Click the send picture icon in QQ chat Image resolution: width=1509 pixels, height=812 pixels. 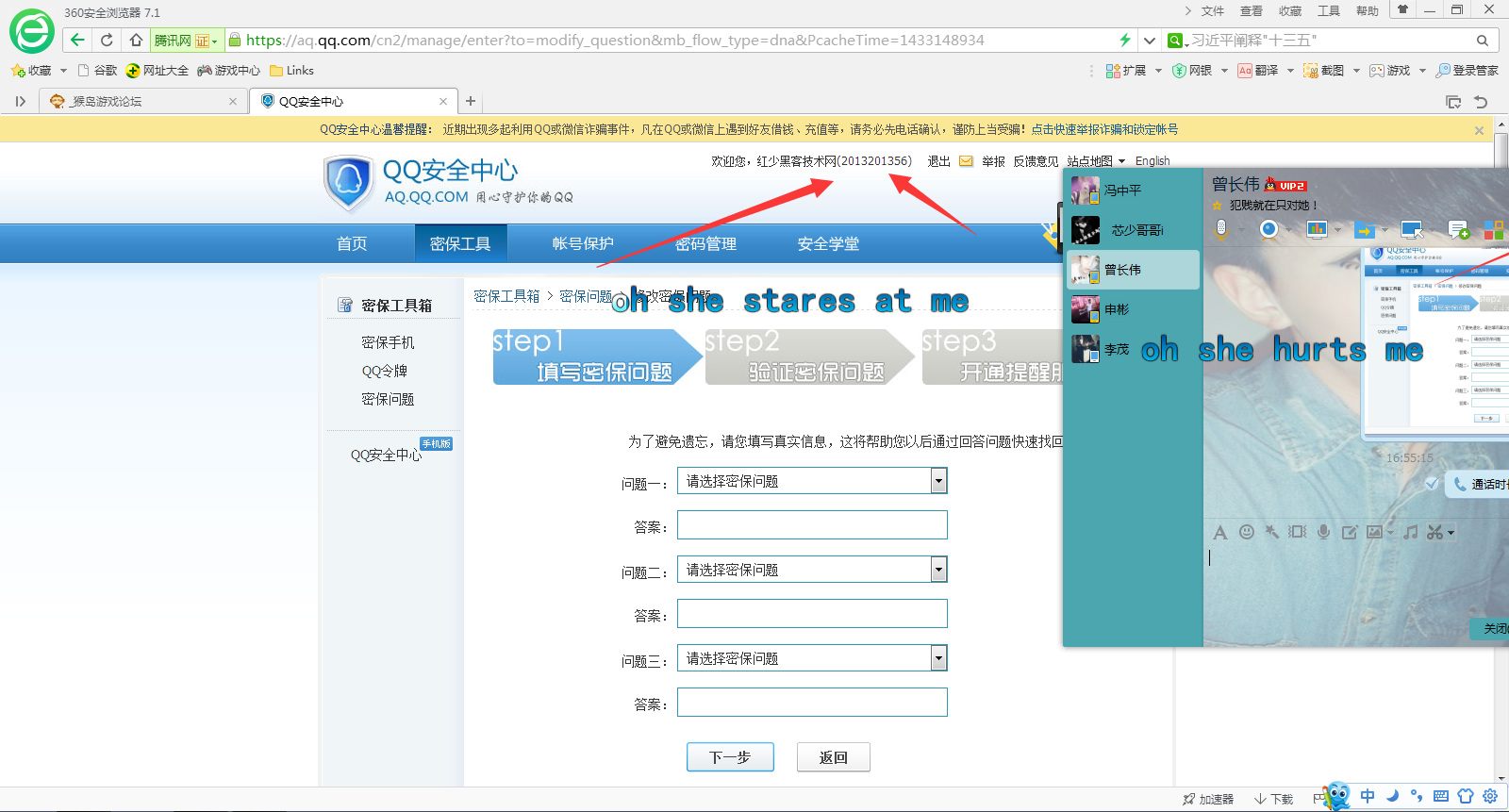point(1374,532)
